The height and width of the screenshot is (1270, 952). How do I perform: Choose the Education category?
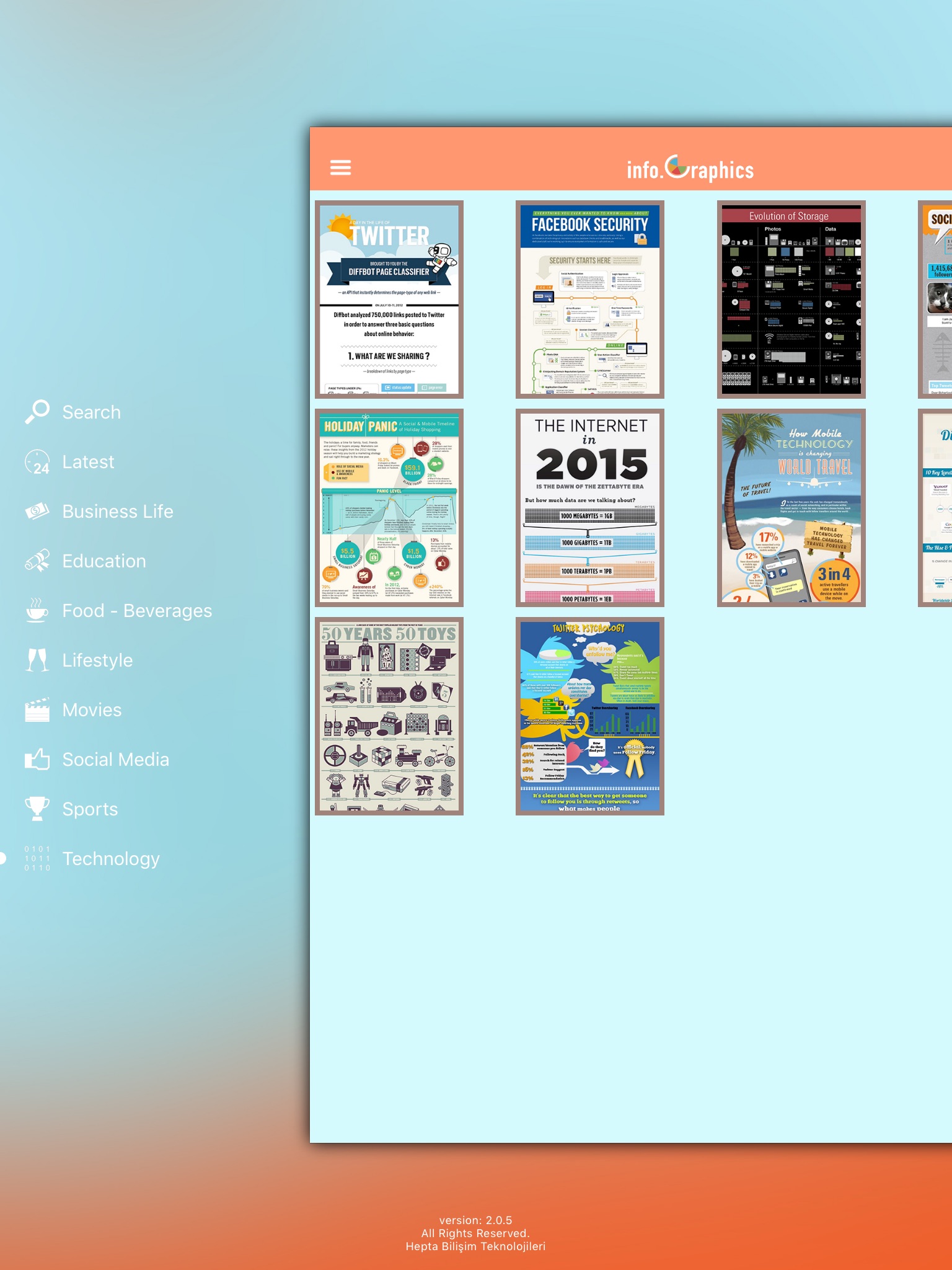[x=104, y=561]
